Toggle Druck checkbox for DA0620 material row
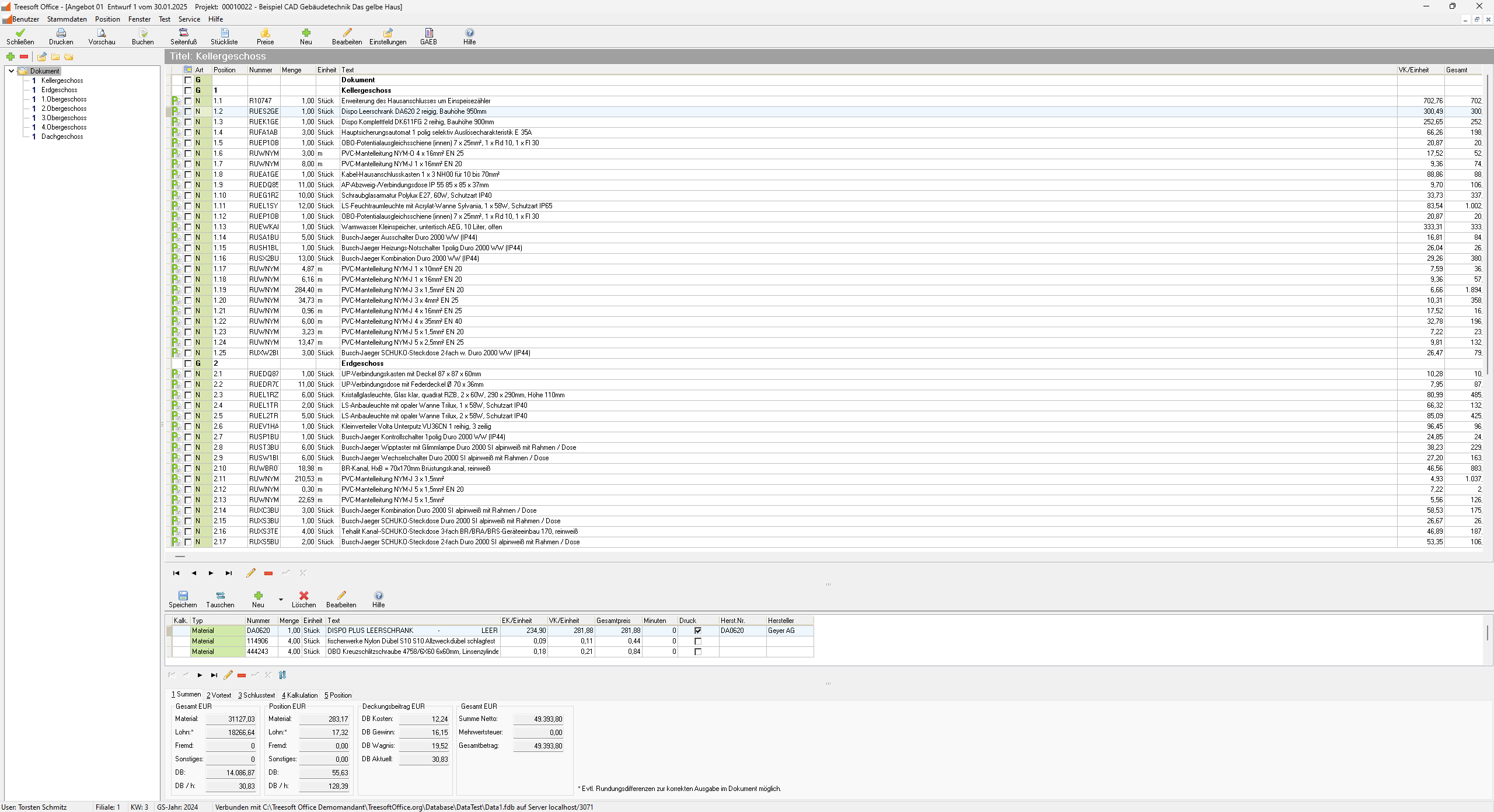The width and height of the screenshot is (1494, 812). [x=697, y=631]
